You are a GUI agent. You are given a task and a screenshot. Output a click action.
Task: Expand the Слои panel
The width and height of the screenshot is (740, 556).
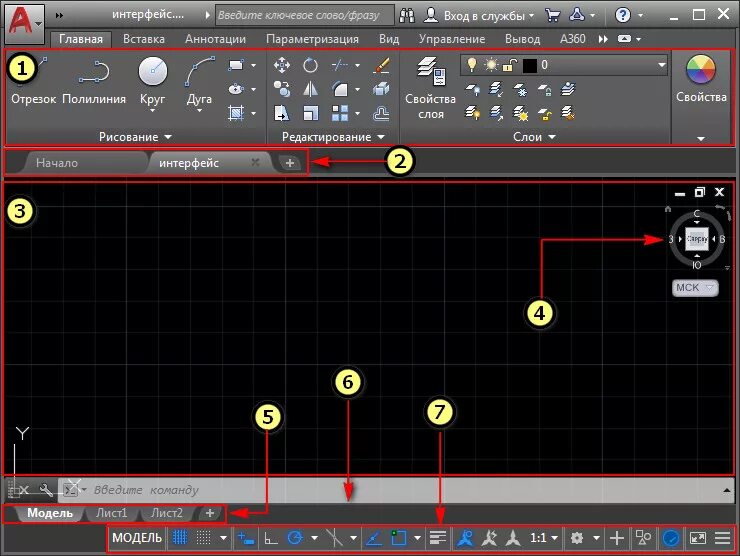(x=534, y=137)
